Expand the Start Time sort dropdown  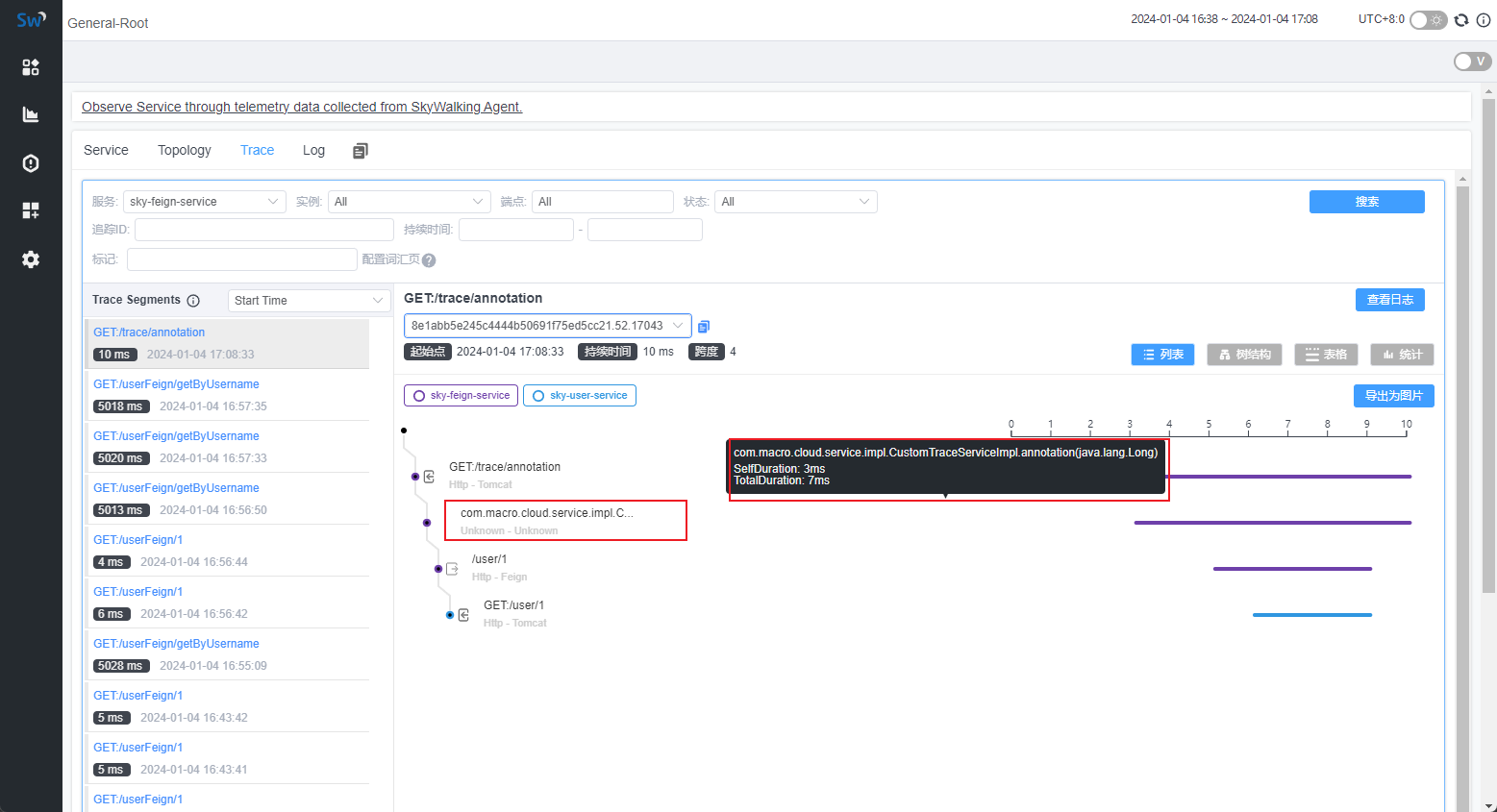309,301
